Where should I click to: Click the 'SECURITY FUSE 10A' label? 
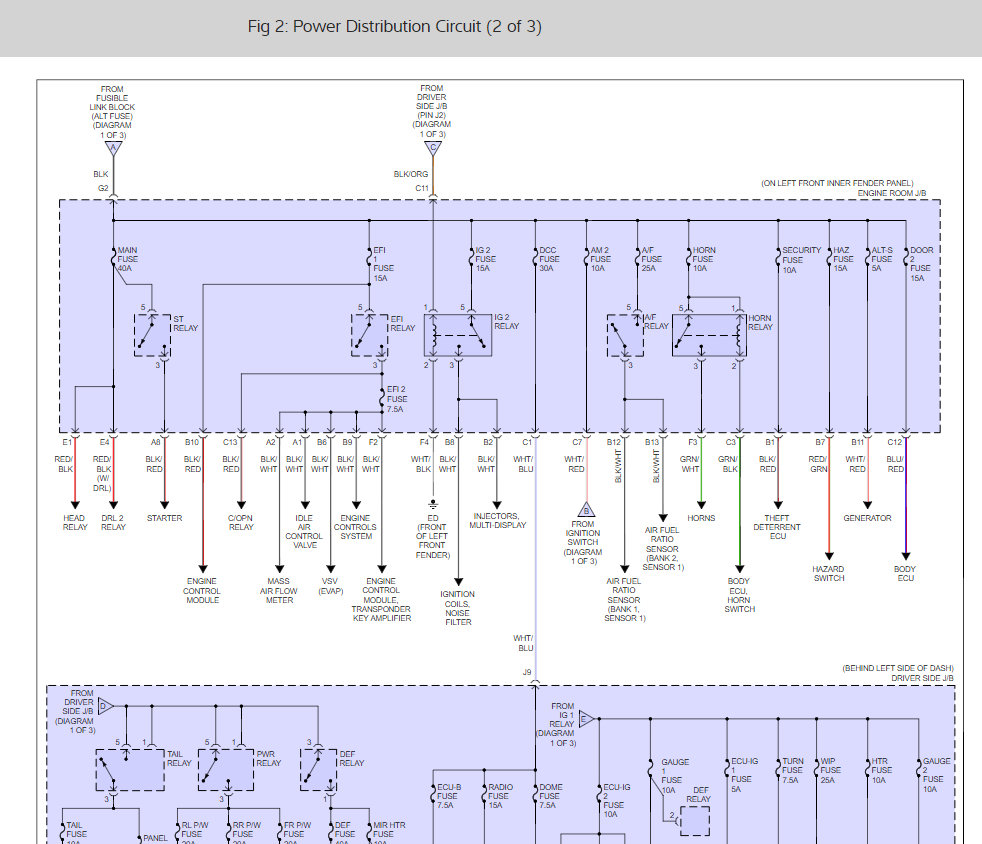[801, 260]
